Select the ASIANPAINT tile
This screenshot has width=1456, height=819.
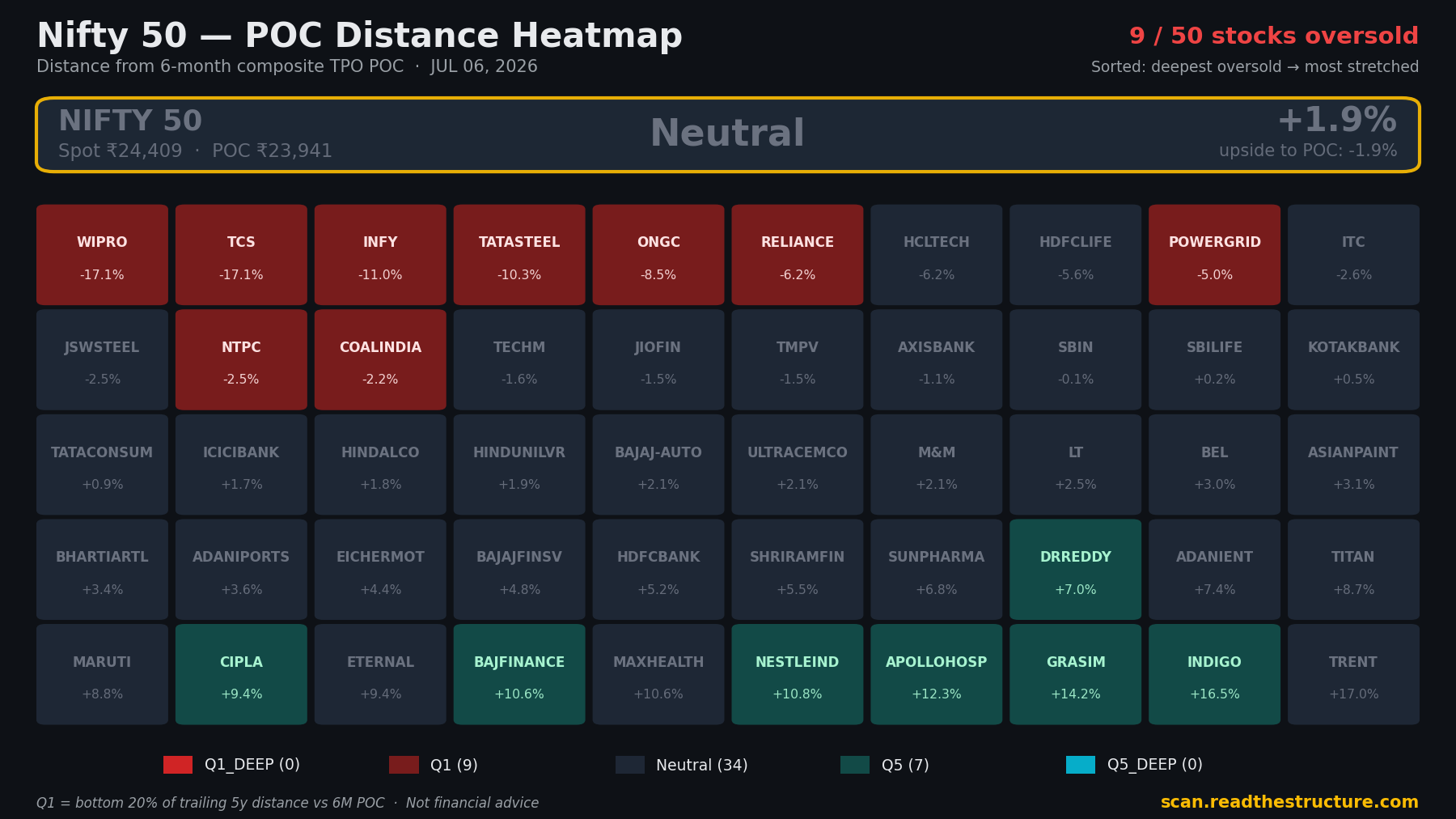pos(1354,465)
